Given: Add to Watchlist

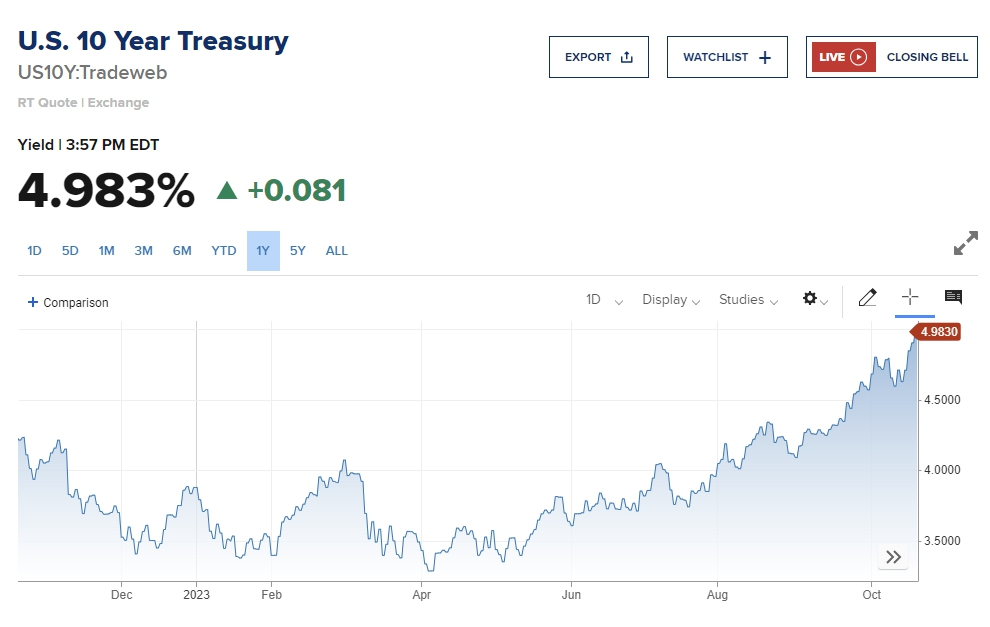Looking at the screenshot, I should coord(727,57).
